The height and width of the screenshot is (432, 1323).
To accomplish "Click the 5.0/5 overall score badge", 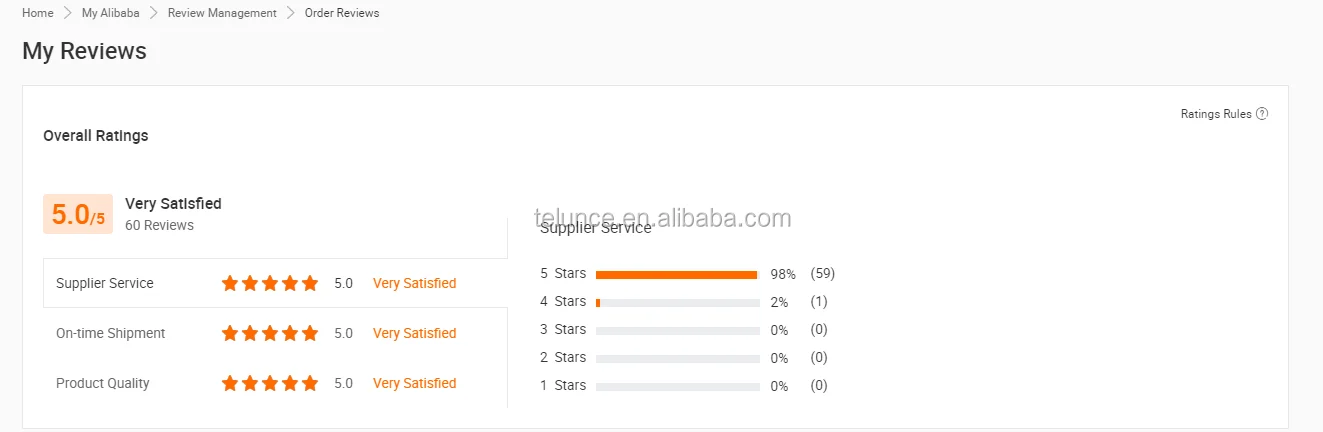I will click(x=78, y=214).
